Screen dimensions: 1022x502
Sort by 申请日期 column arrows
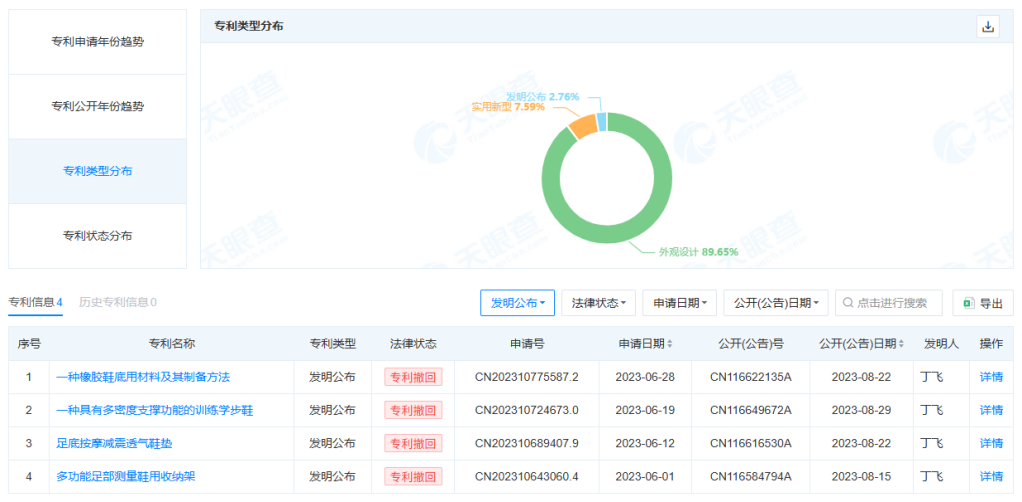pos(670,344)
